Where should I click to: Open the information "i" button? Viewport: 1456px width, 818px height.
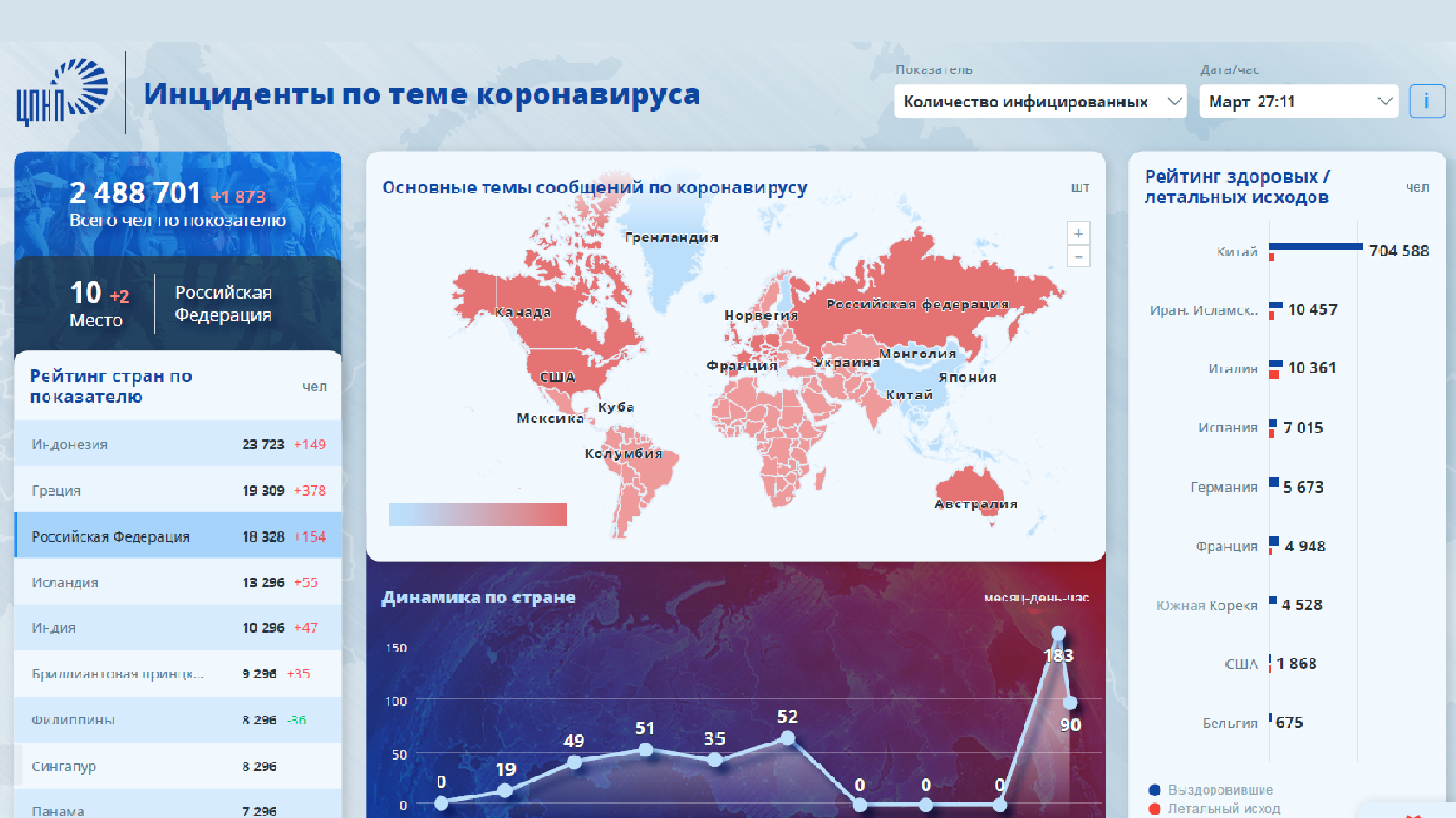click(1427, 101)
